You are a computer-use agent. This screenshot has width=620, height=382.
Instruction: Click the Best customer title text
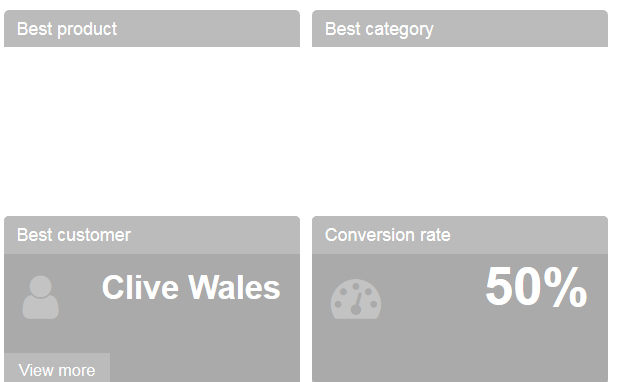pyautogui.click(x=74, y=235)
